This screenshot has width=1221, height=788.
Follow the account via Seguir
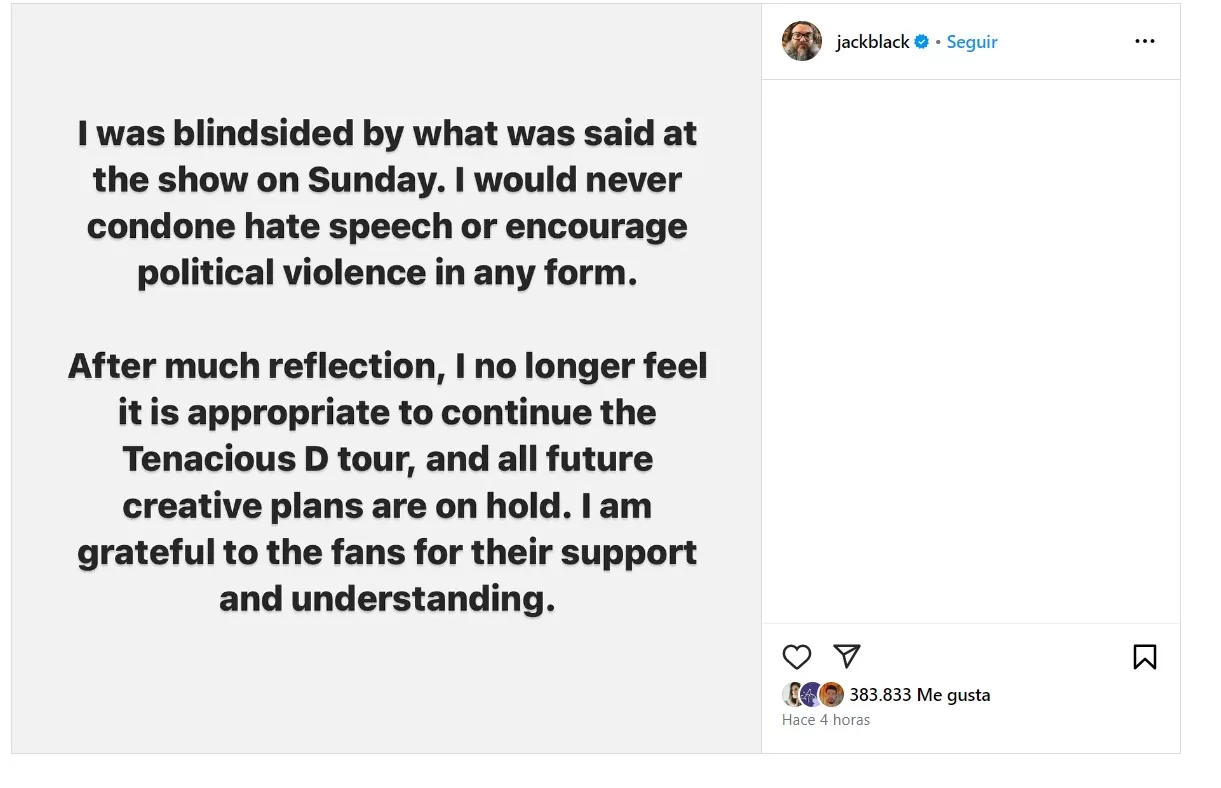coord(972,42)
